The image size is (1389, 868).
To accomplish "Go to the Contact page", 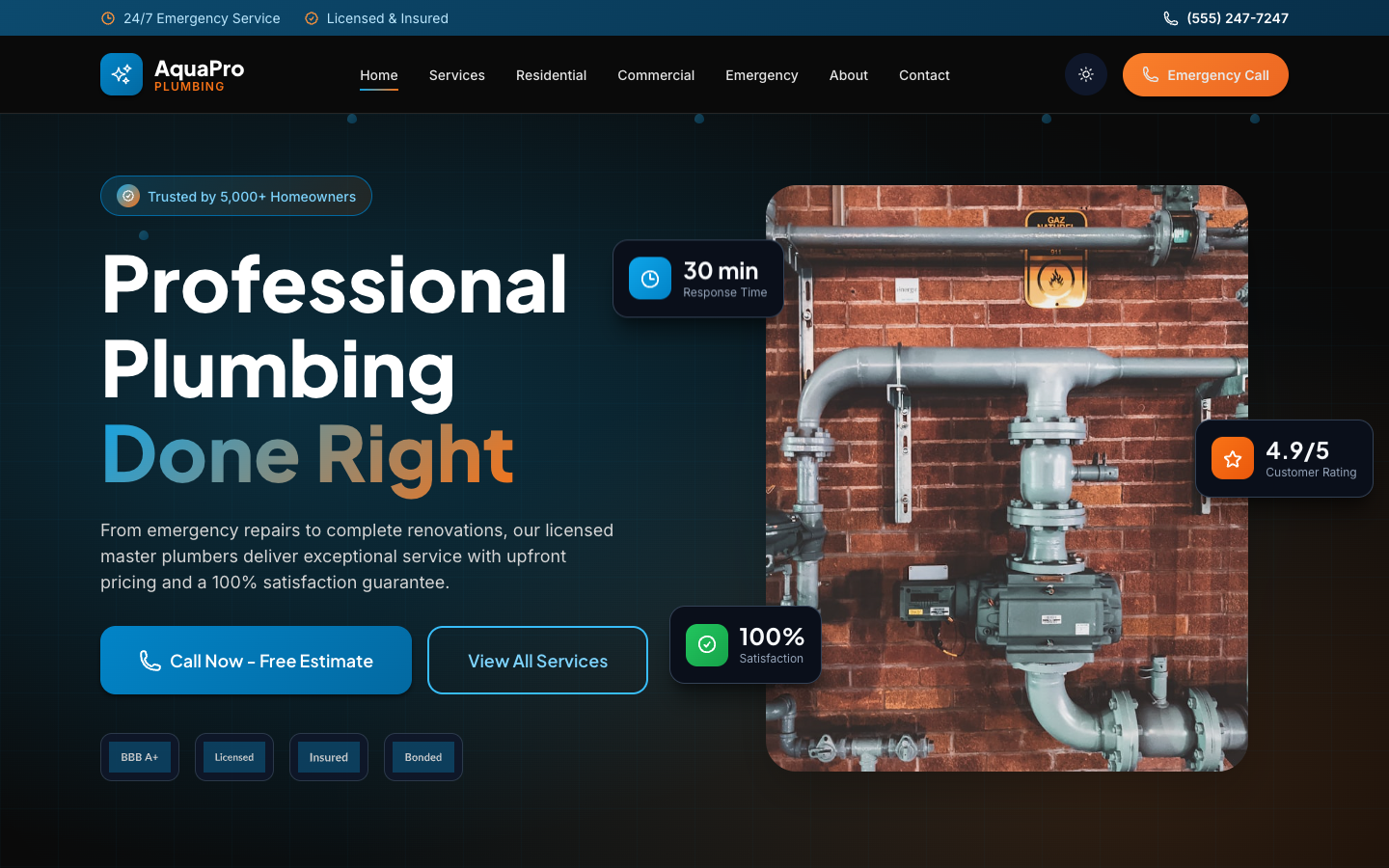I will click(x=923, y=75).
